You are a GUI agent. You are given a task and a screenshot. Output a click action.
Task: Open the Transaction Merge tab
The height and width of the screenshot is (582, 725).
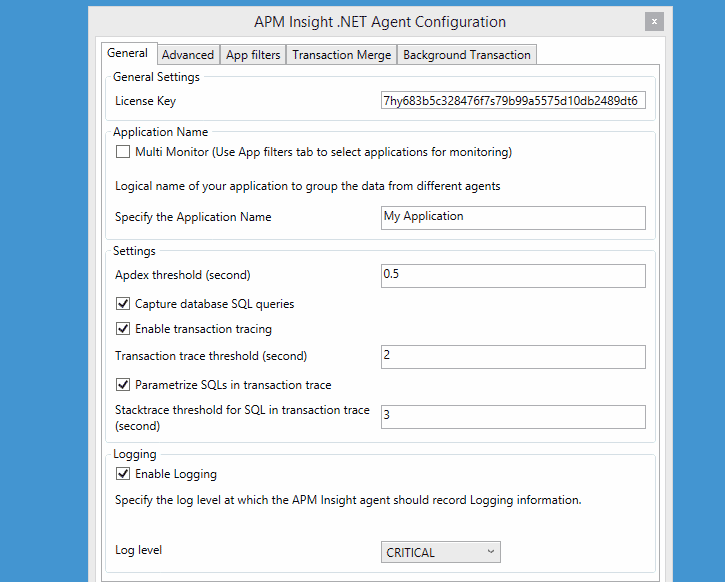[341, 55]
